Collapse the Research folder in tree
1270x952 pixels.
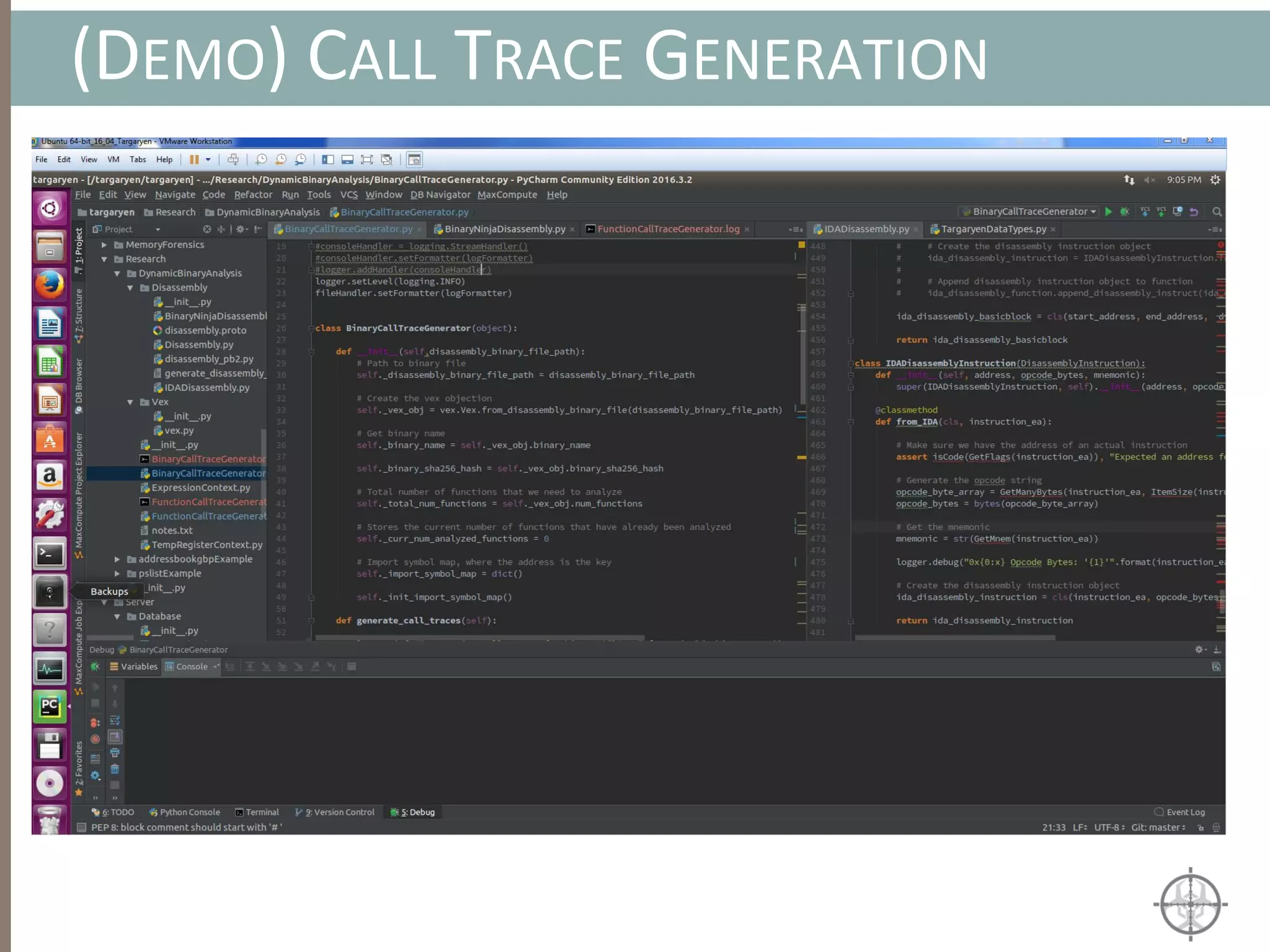coord(104,259)
